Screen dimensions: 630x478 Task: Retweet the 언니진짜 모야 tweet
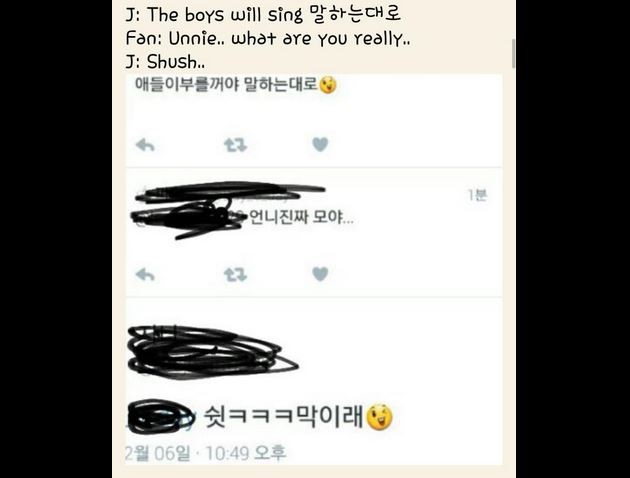(x=235, y=275)
